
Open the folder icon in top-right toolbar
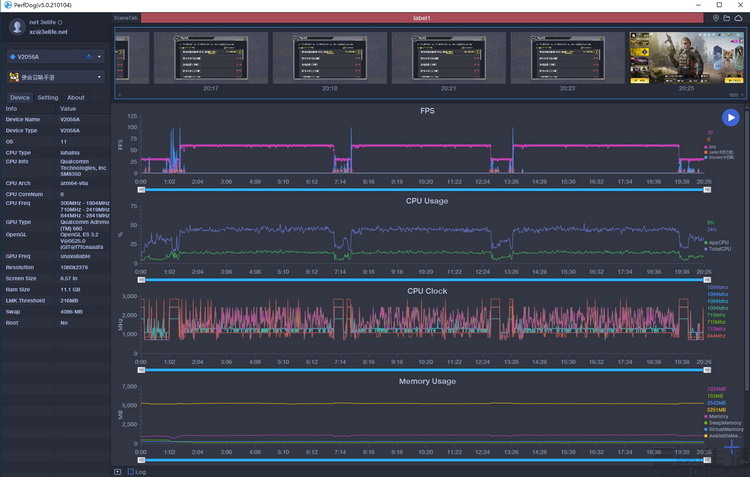pos(727,18)
